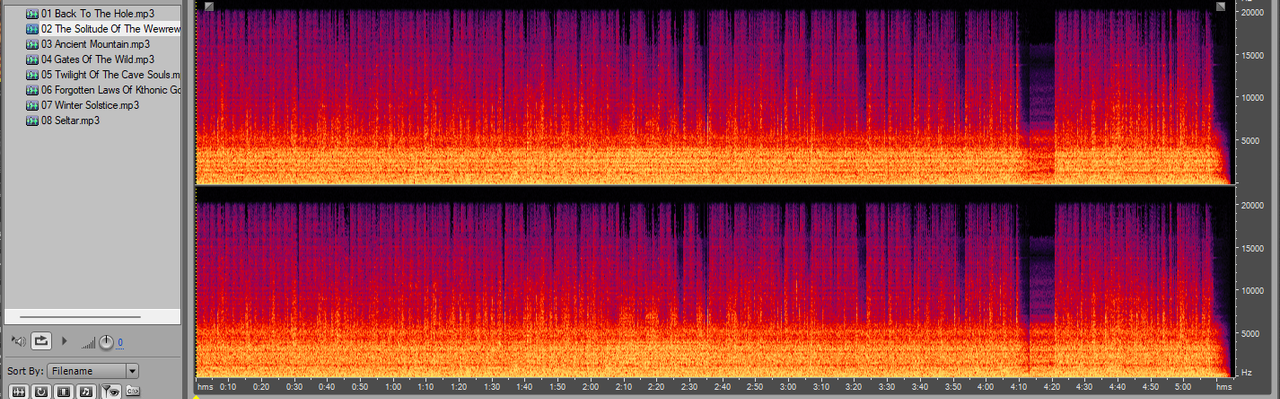This screenshot has height=399, width=1280.
Task: Select 05 Twilight Of The Cave Souls file
Action: tap(110, 75)
